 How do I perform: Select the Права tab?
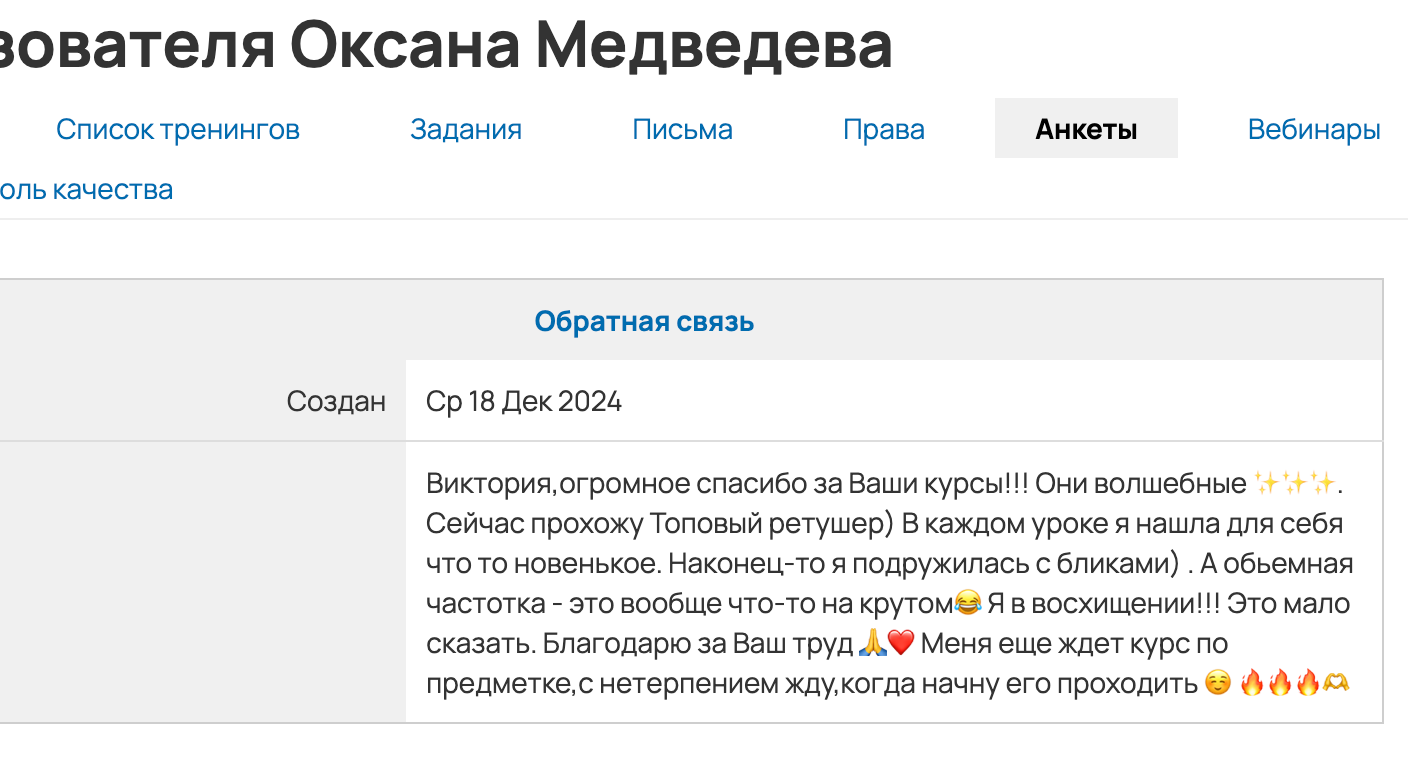tap(884, 128)
